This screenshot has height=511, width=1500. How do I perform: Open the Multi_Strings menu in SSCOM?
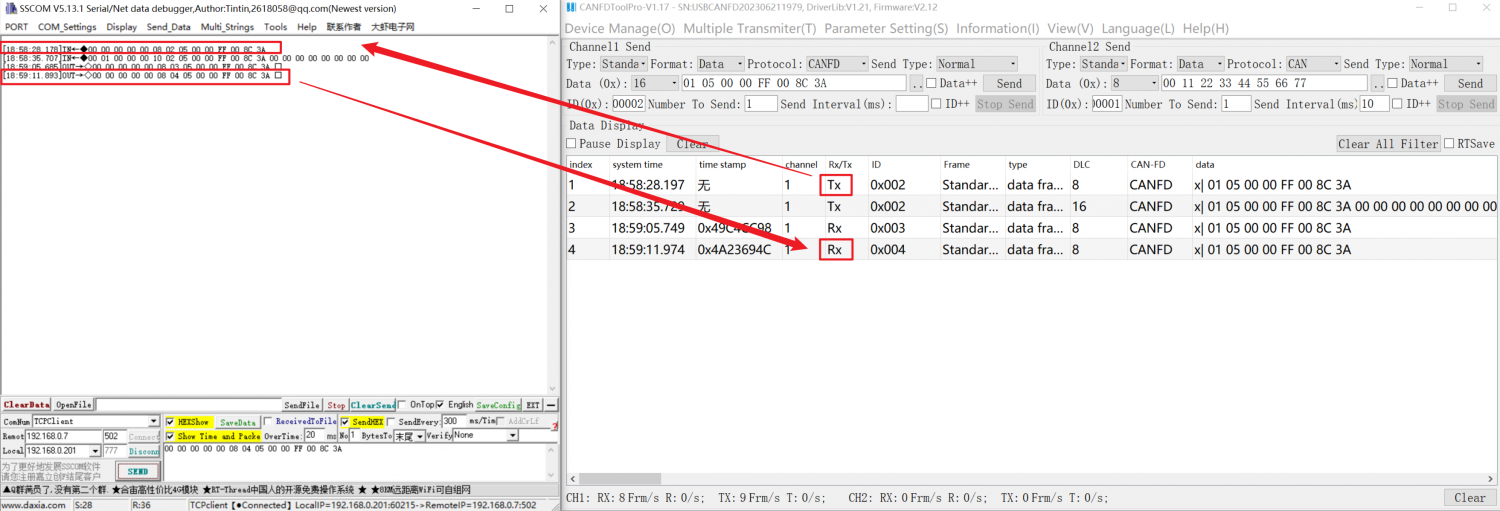click(226, 27)
